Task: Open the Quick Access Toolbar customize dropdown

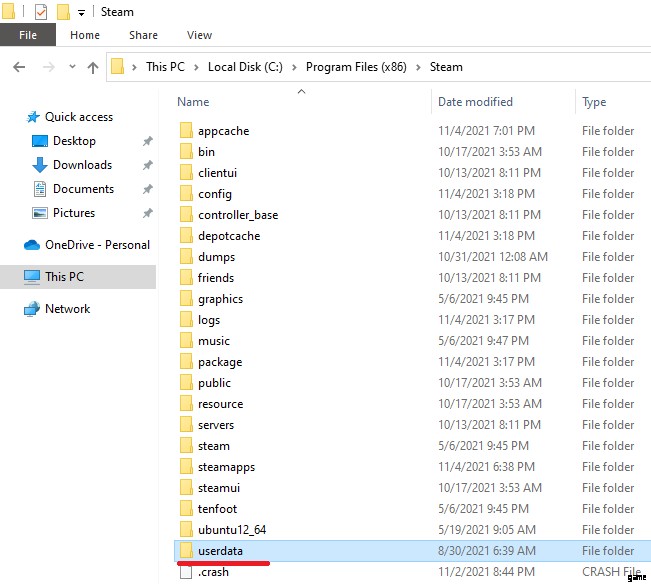Action: 81,13
